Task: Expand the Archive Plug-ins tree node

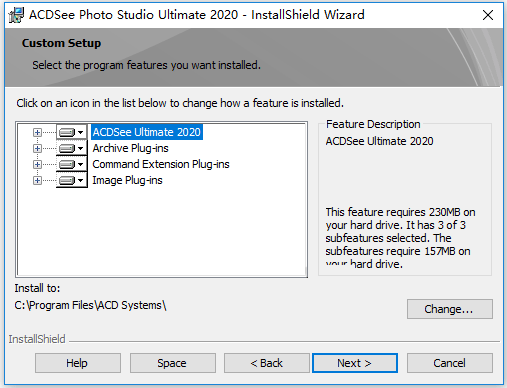Action: pos(37,148)
